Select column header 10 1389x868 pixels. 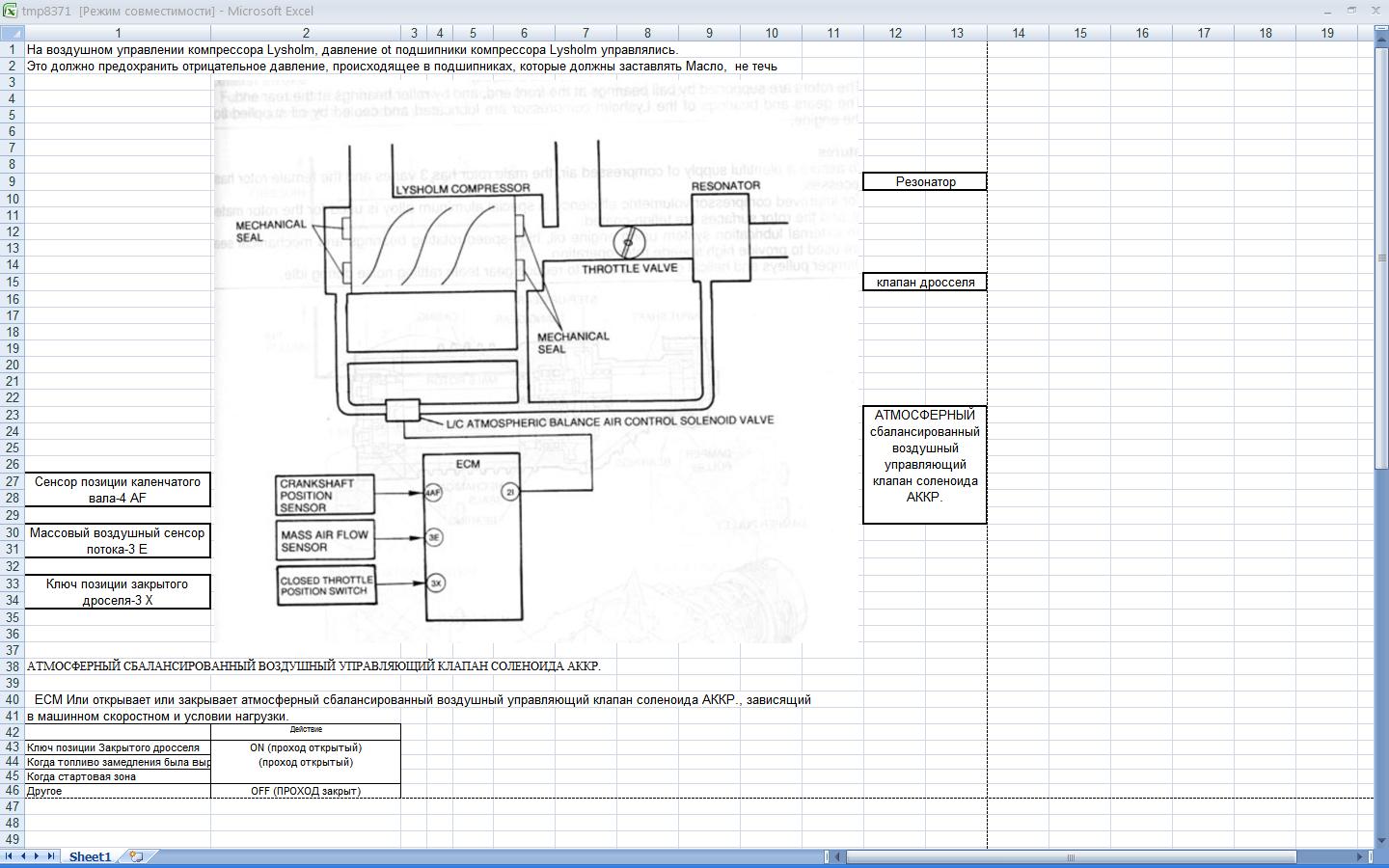771,33
